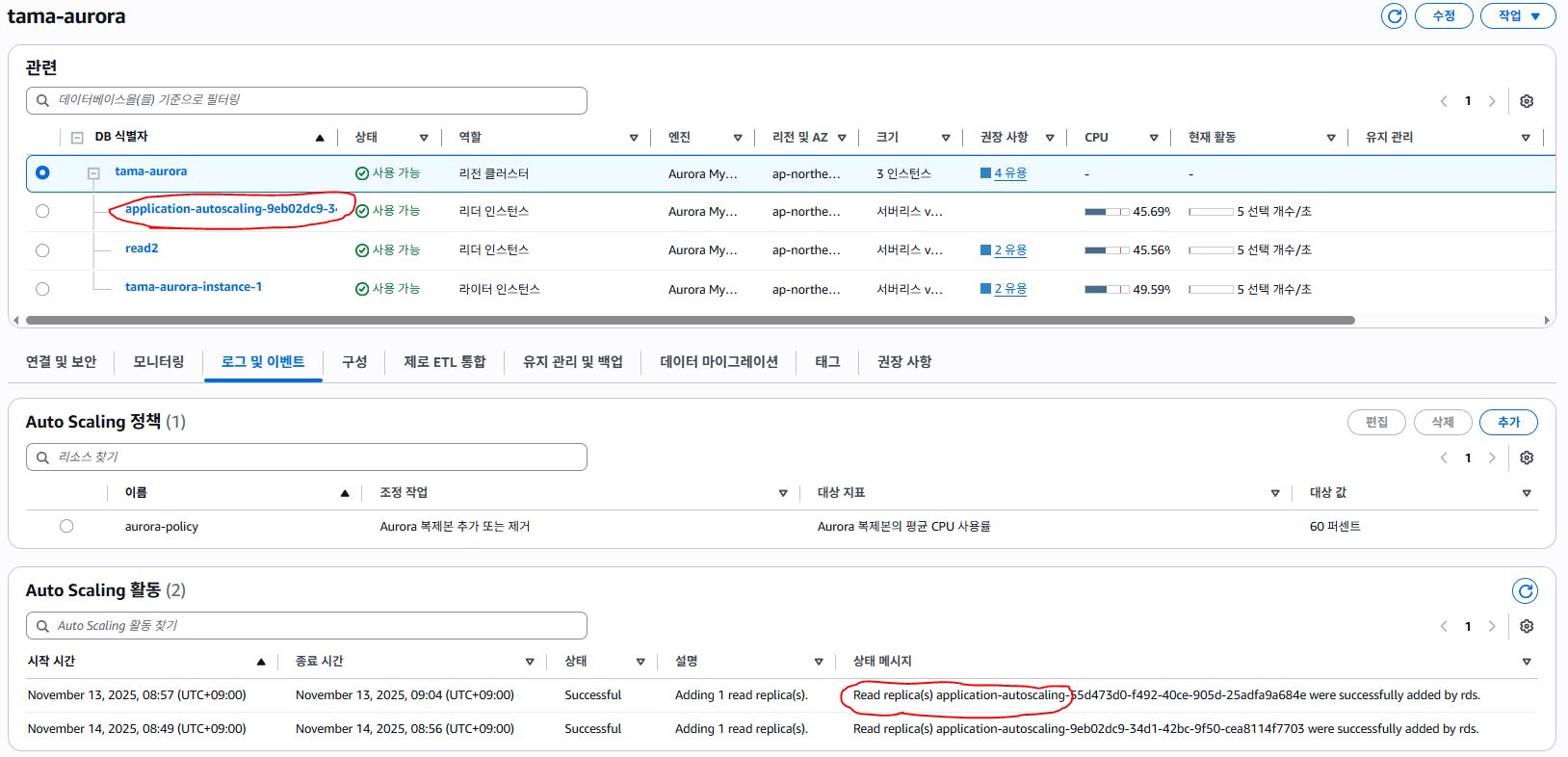Image resolution: width=1568 pixels, height=757 pixels.
Task: Switch to 권장 사항 tab
Action: (x=904, y=362)
